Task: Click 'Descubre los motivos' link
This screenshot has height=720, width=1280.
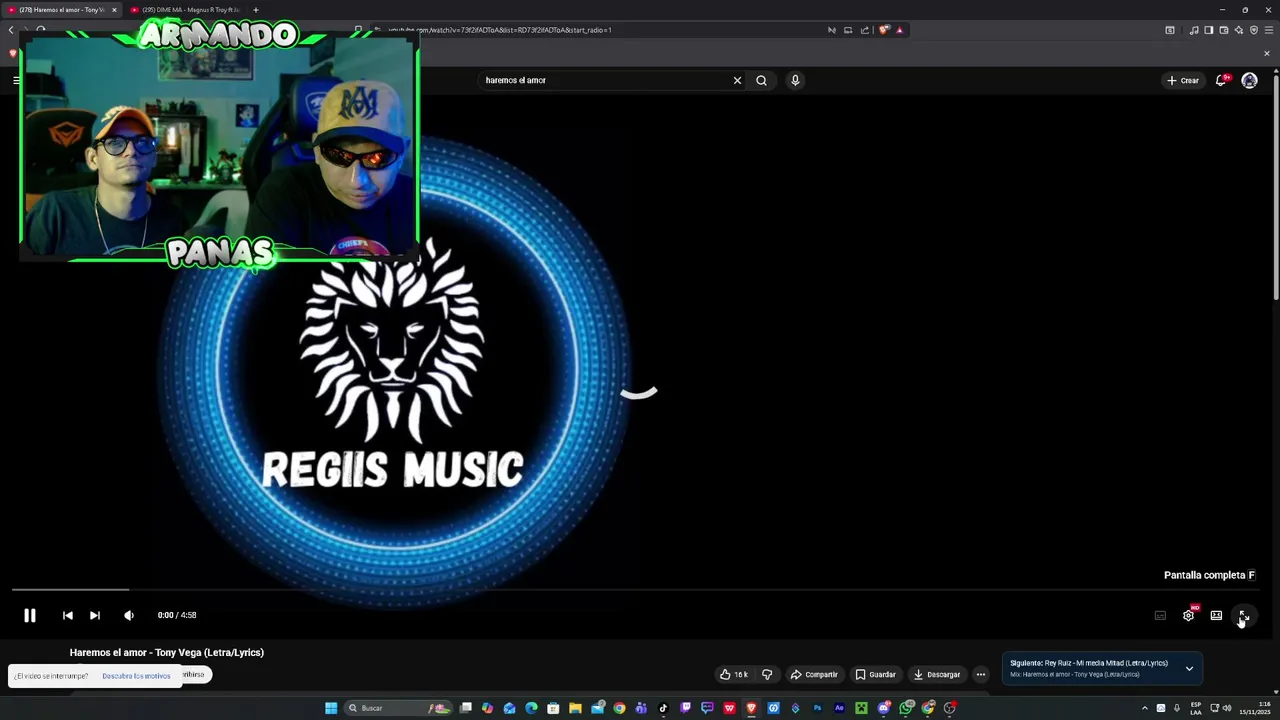Action: coord(136,676)
